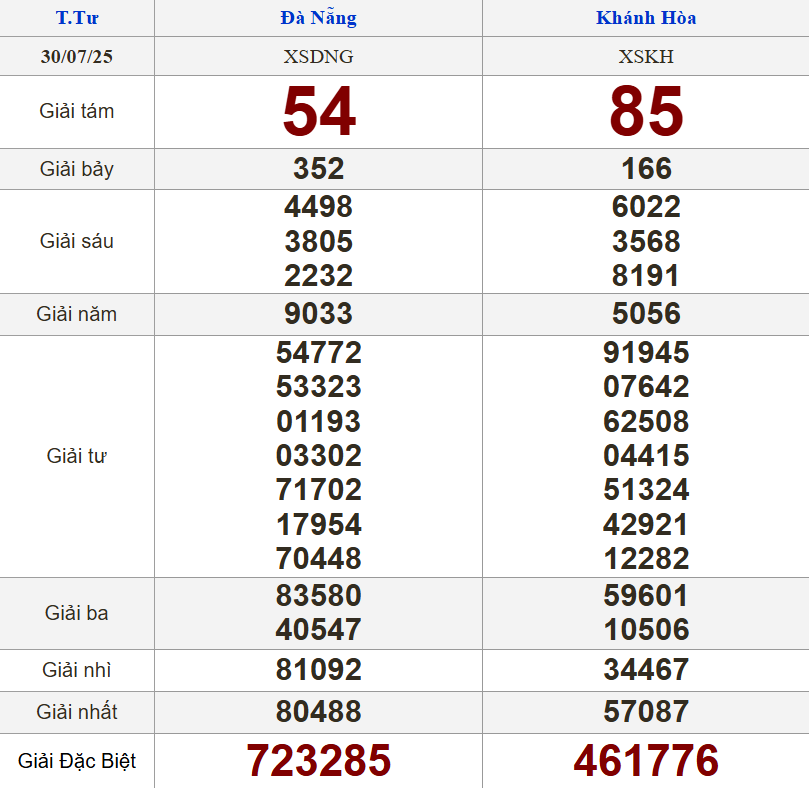Open the Đà Nẵng lottery link
The image size is (809, 788).
coord(318,18)
